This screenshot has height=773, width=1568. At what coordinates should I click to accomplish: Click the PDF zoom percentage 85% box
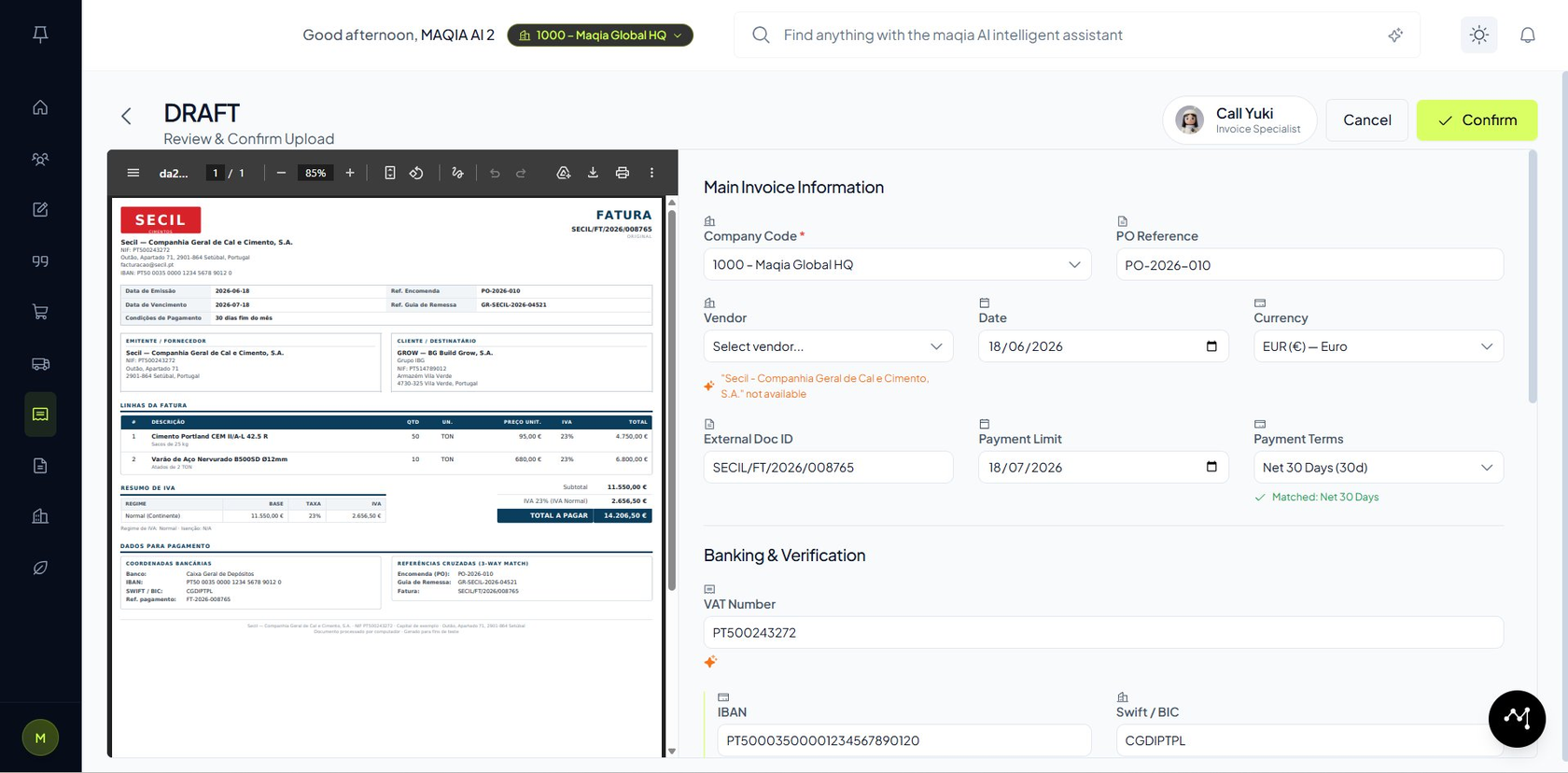(315, 173)
